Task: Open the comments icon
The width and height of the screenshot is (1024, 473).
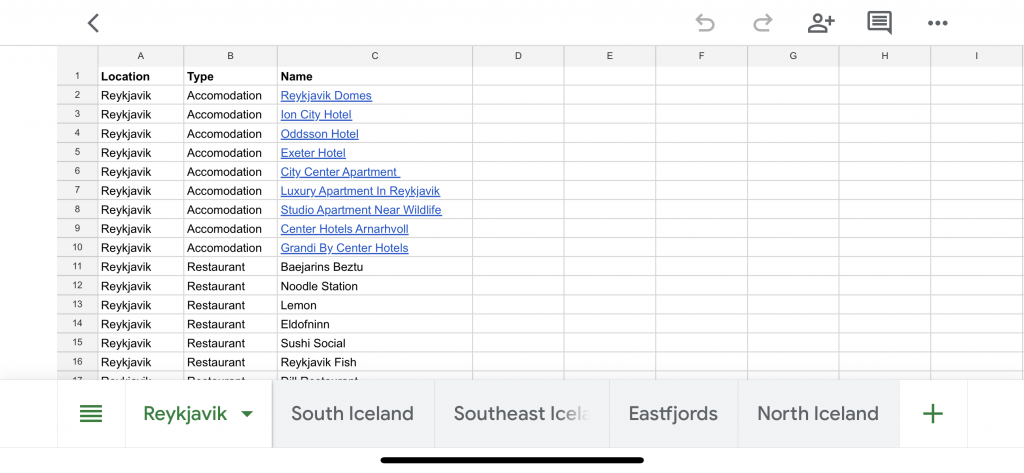Action: click(879, 24)
